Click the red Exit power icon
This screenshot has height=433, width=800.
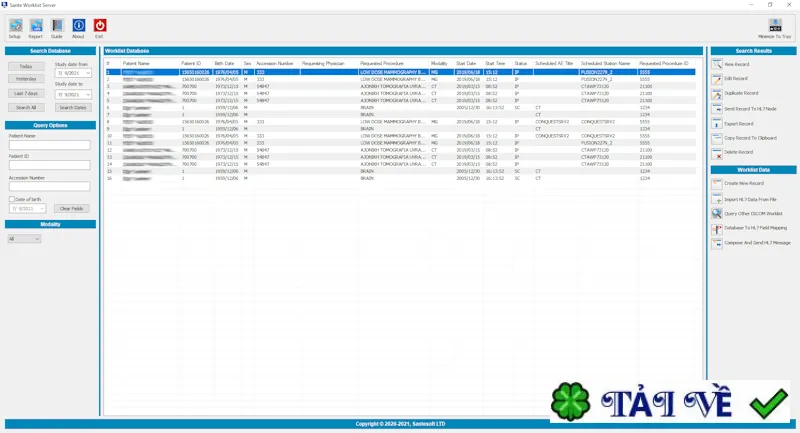click(x=99, y=26)
